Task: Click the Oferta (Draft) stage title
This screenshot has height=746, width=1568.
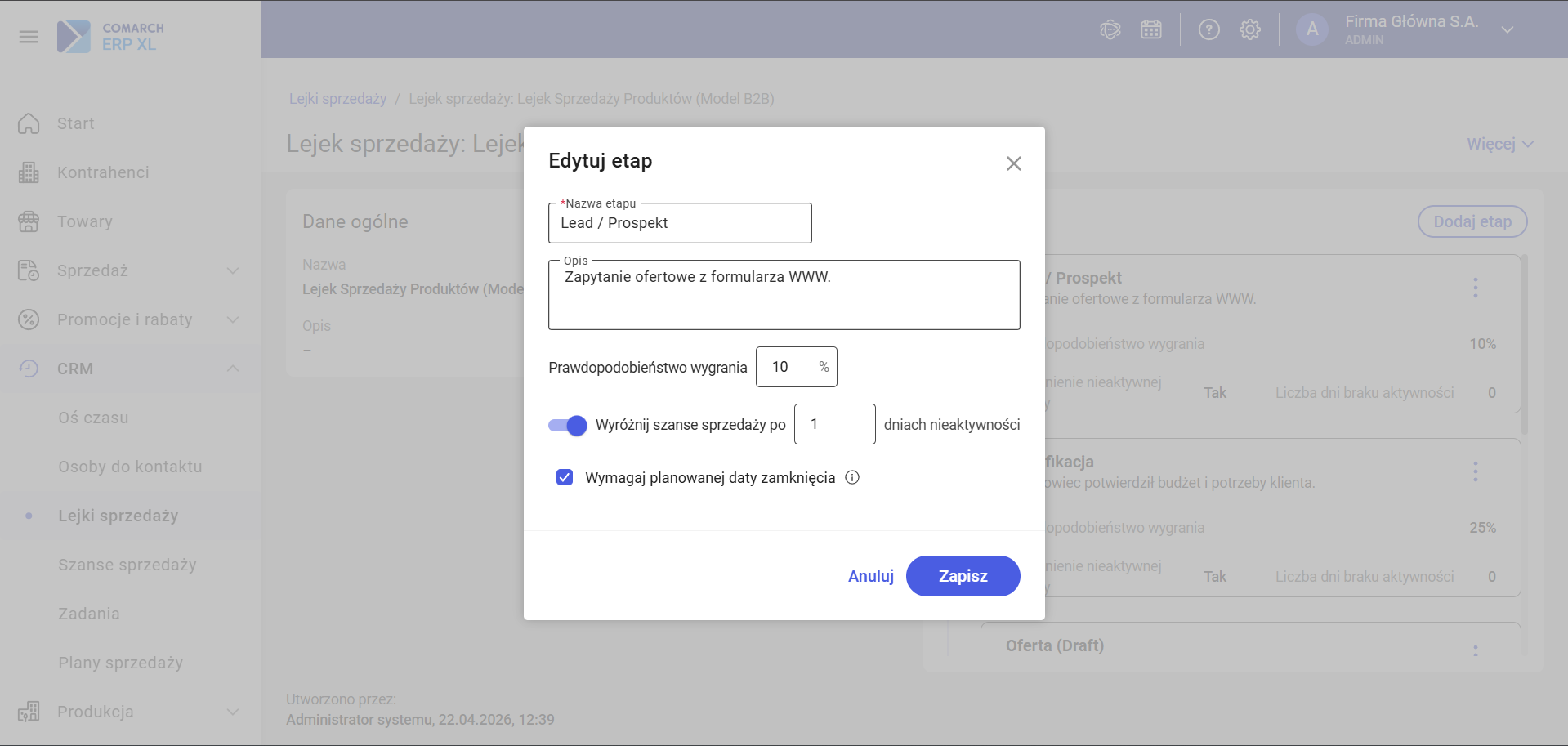Action: [x=1055, y=645]
